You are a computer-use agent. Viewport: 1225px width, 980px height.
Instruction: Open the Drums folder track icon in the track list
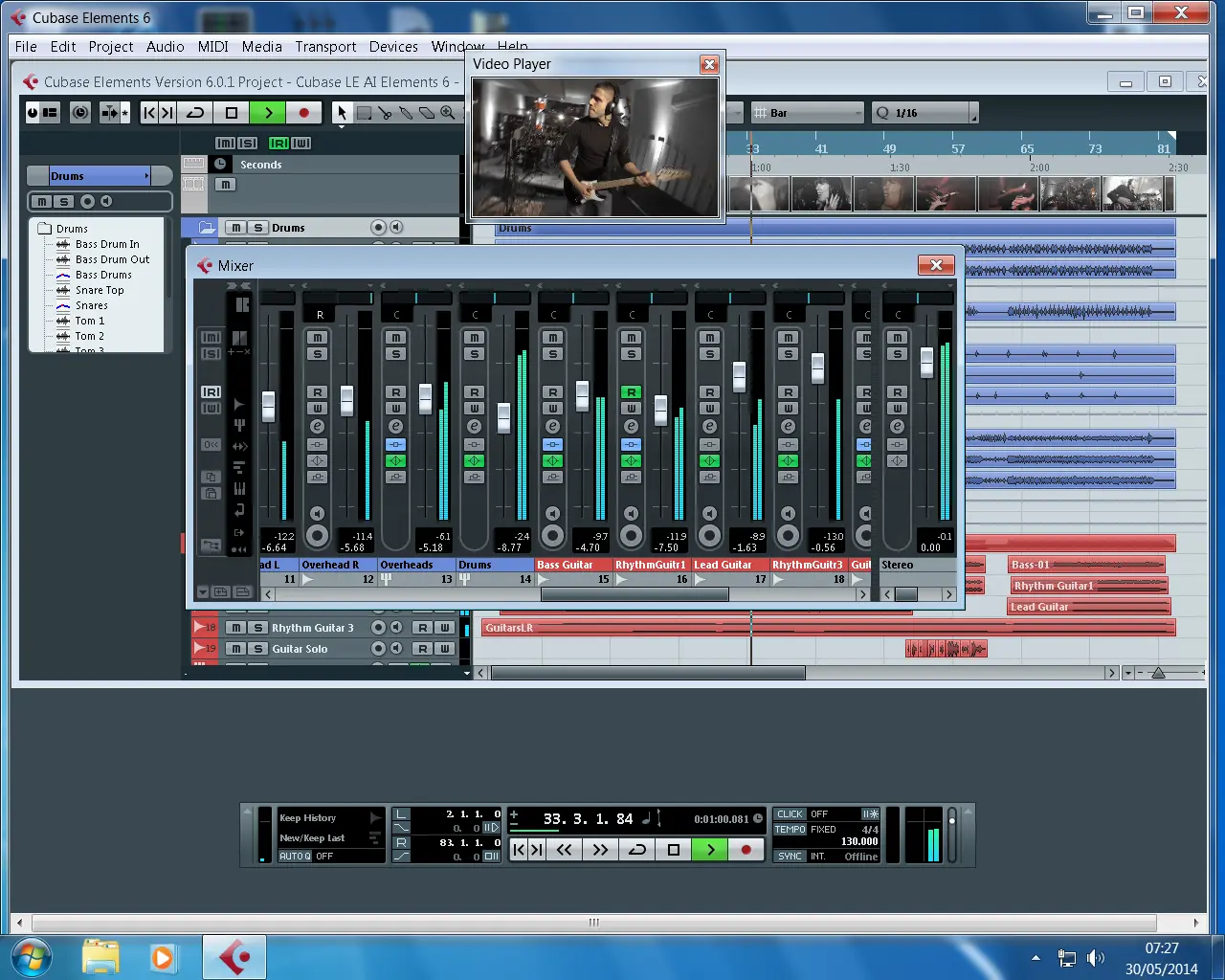click(x=207, y=228)
